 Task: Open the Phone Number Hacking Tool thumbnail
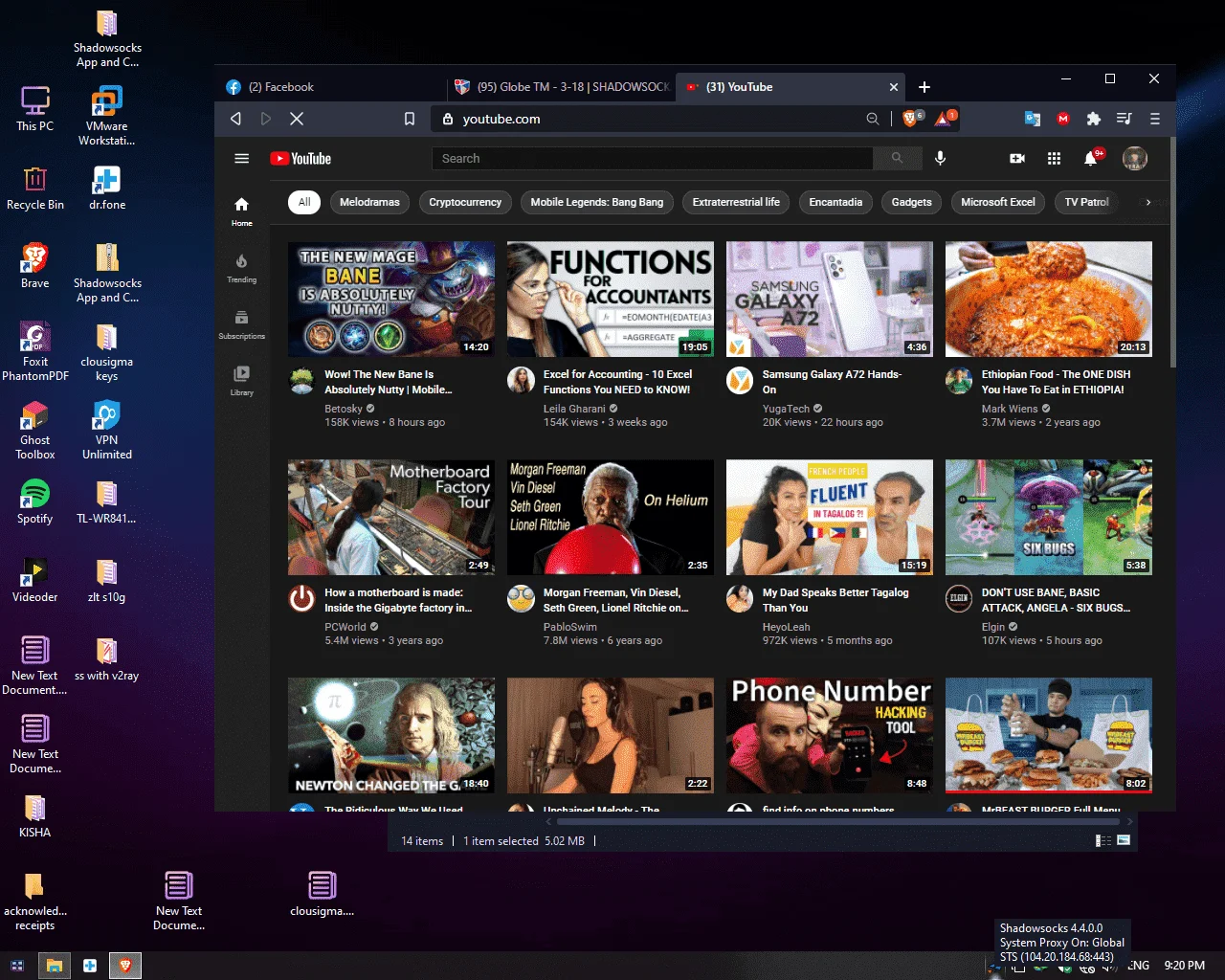pyautogui.click(x=830, y=736)
